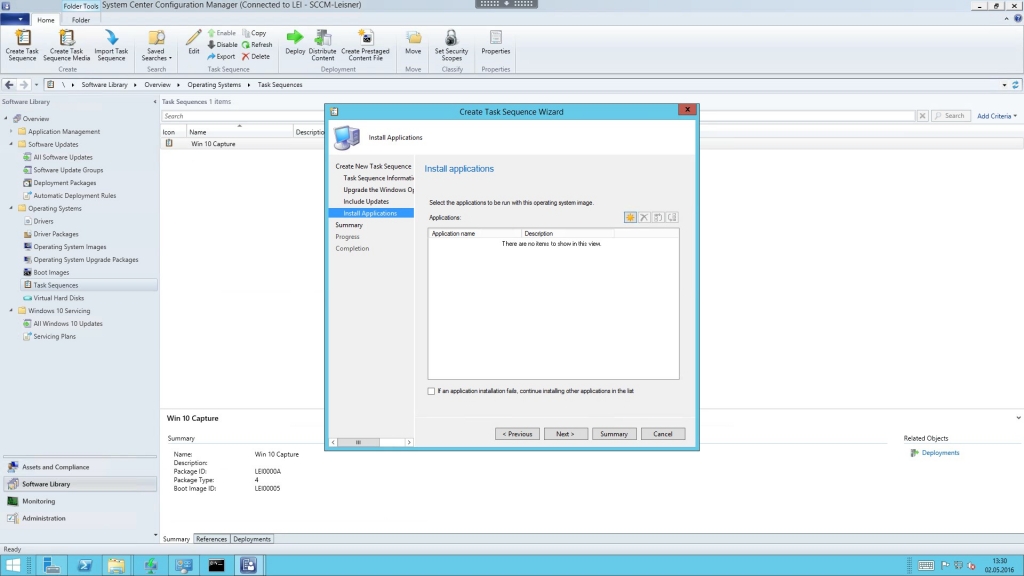The height and width of the screenshot is (576, 1024).
Task: Open PowerShell from taskbar
Action: (x=84, y=566)
